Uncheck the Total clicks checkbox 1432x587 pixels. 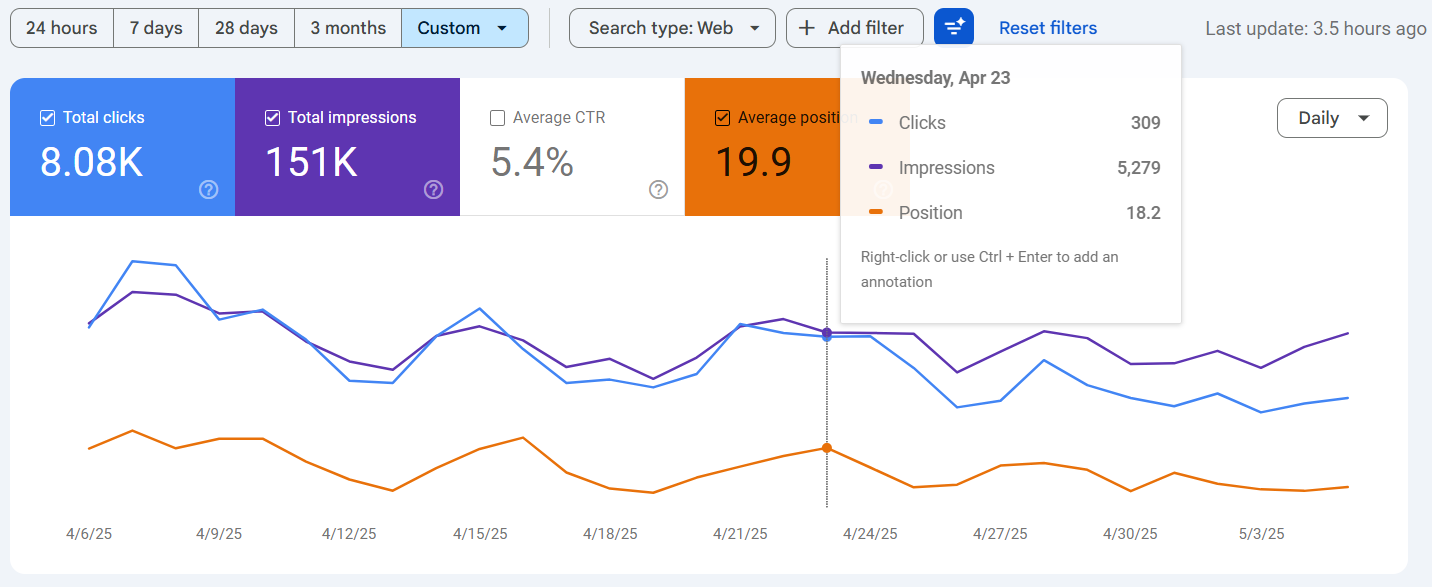click(47, 118)
